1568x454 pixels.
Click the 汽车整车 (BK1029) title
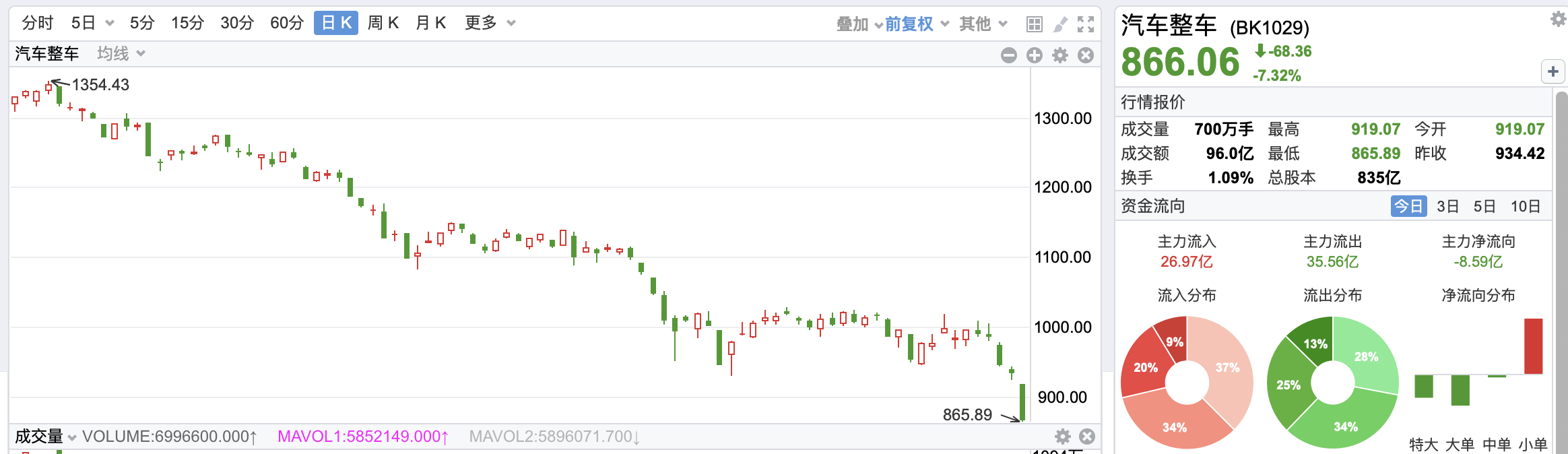click(1215, 26)
